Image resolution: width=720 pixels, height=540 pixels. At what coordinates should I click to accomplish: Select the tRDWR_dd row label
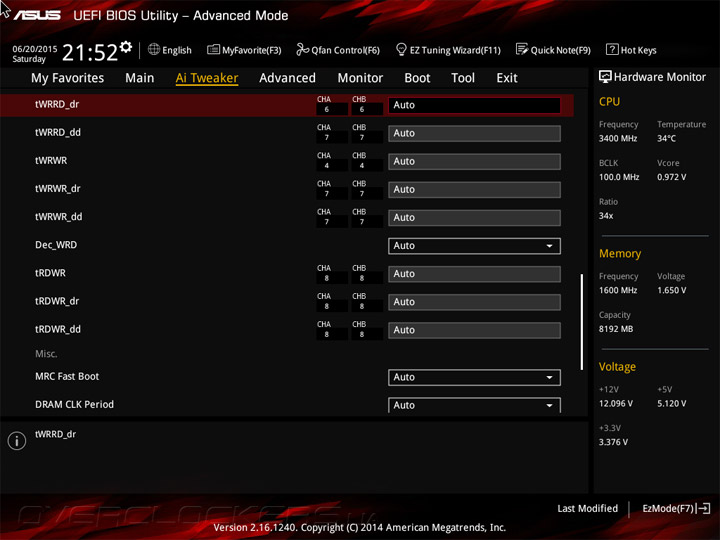pyautogui.click(x=58, y=329)
